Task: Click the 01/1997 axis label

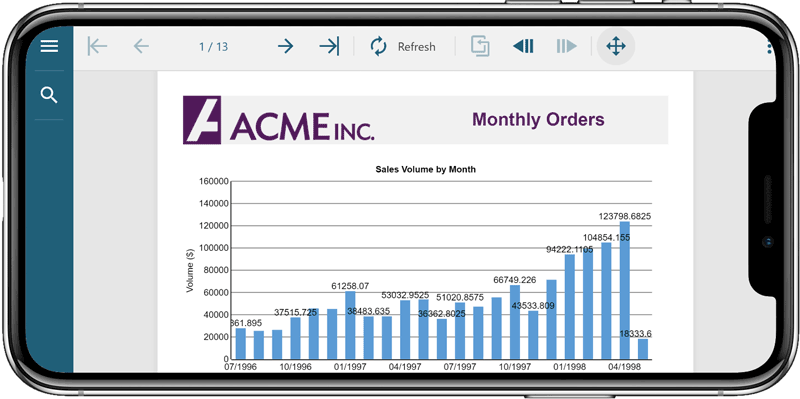Action: [350, 367]
